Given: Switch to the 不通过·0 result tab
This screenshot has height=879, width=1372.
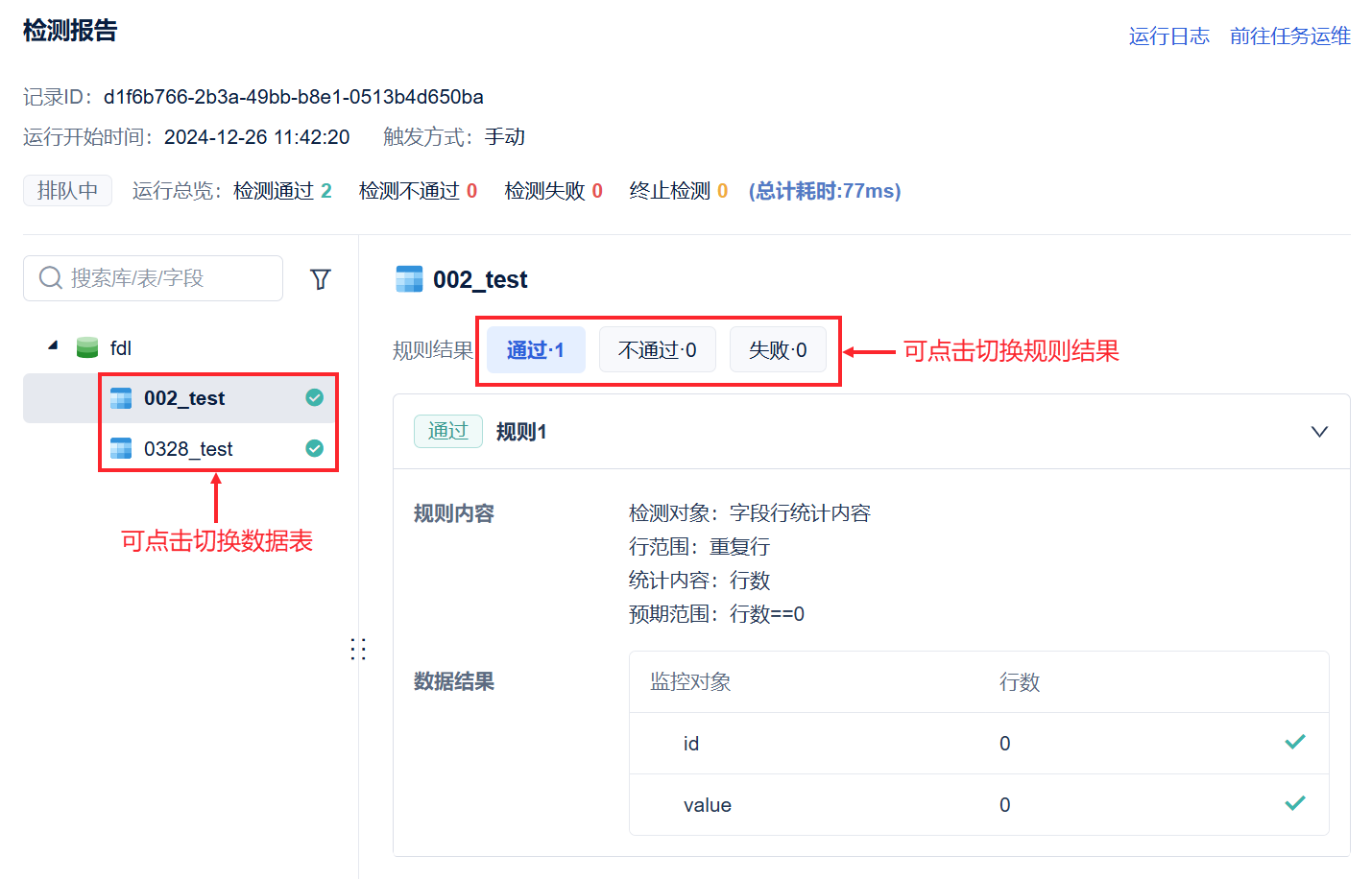Looking at the screenshot, I should click(658, 349).
